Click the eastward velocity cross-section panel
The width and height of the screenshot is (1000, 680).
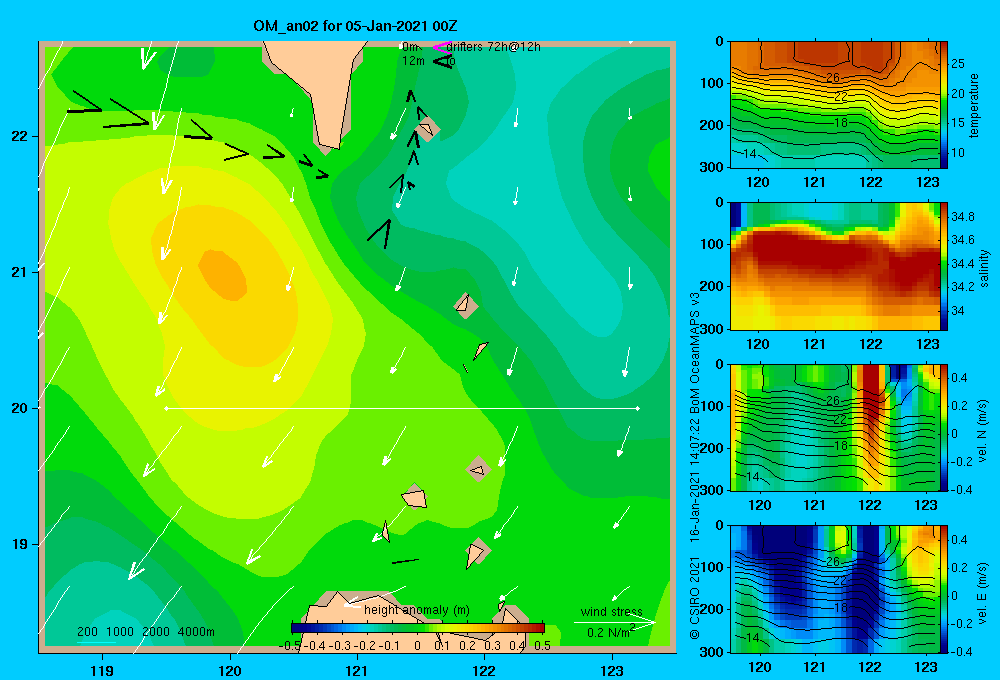[x=834, y=589]
